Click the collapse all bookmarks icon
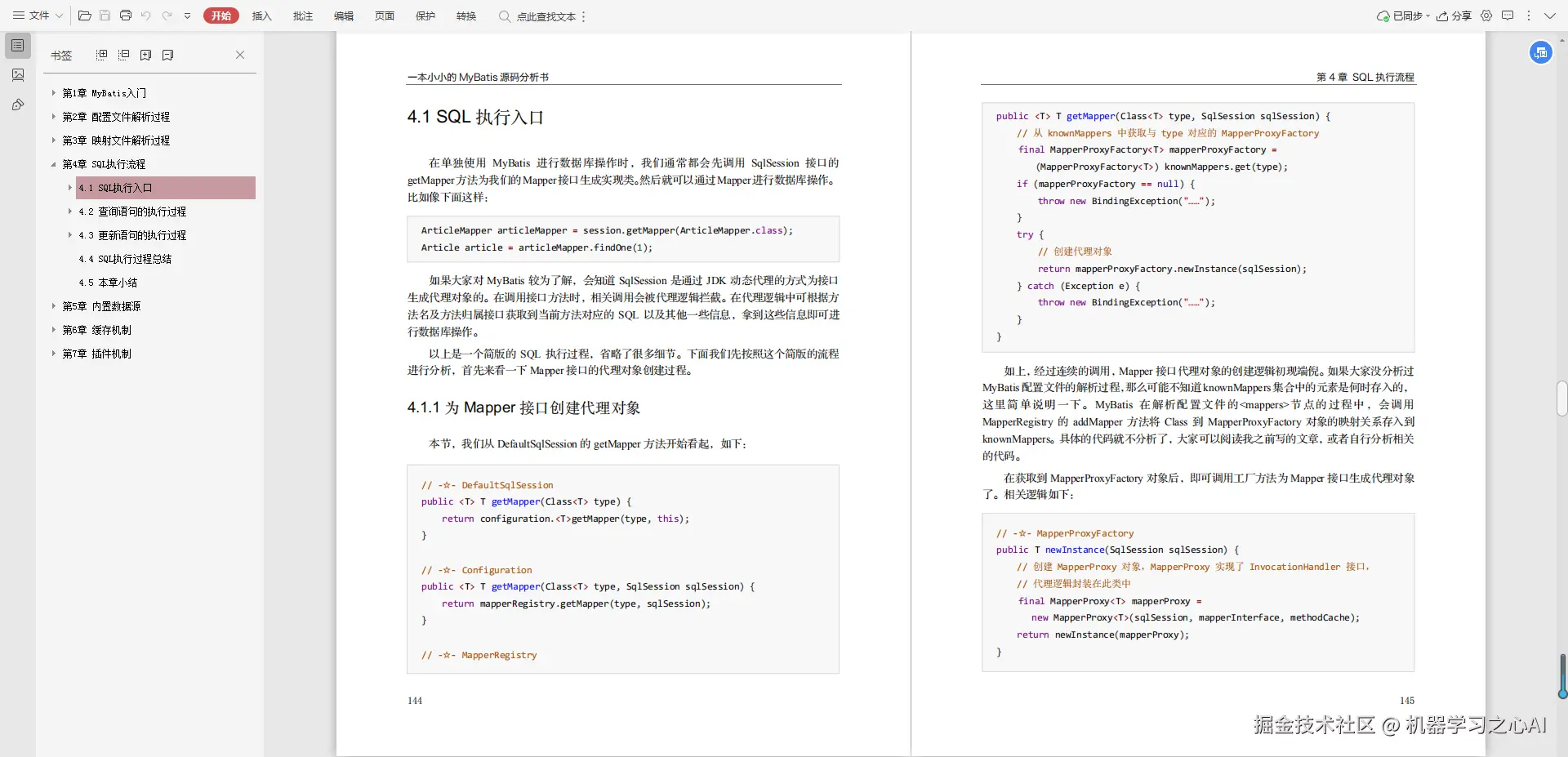The image size is (1568, 757). coord(123,55)
